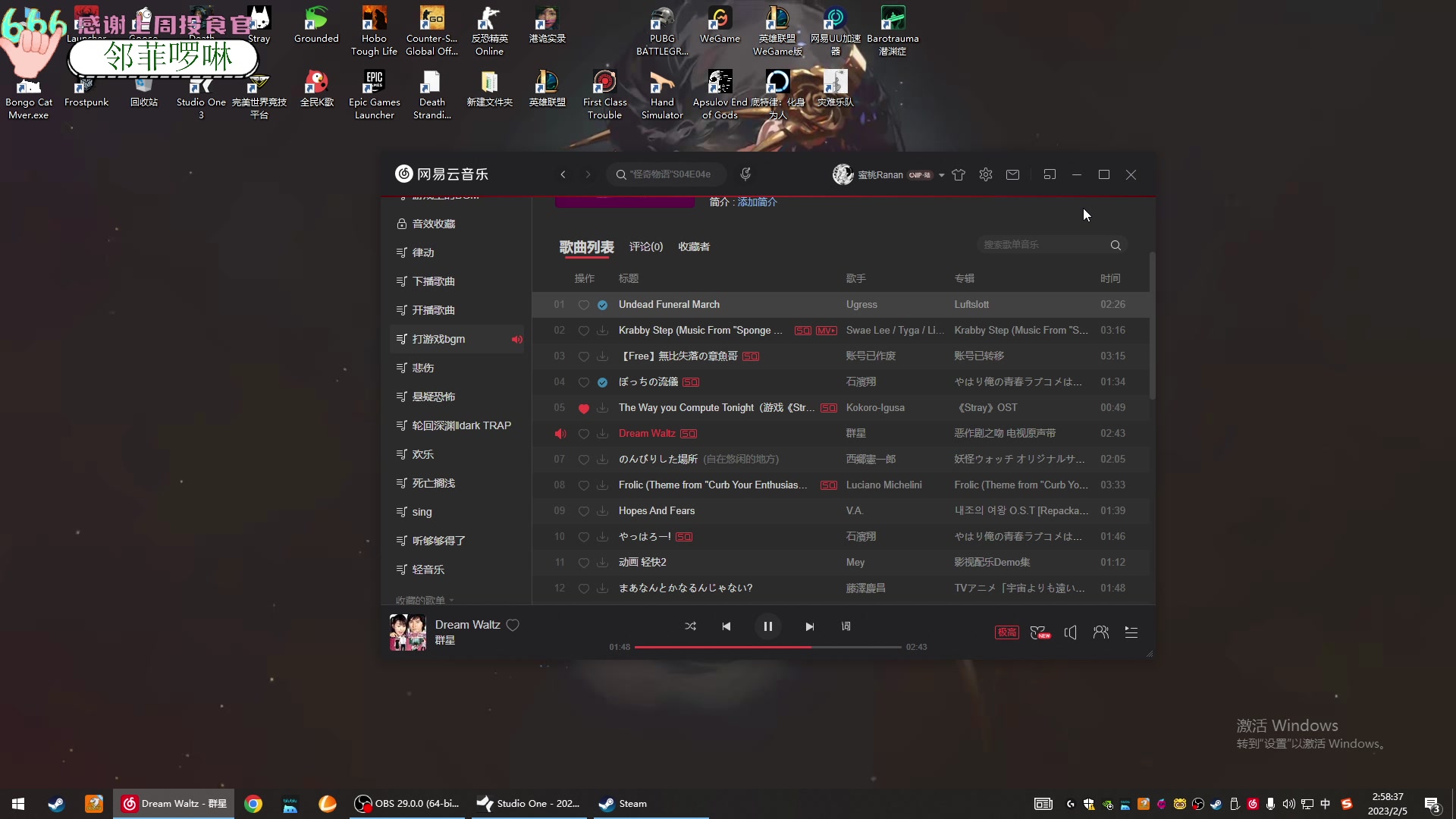This screenshot has height=819, width=1456.
Task: Click the 添加简介 link
Action: coord(757,202)
